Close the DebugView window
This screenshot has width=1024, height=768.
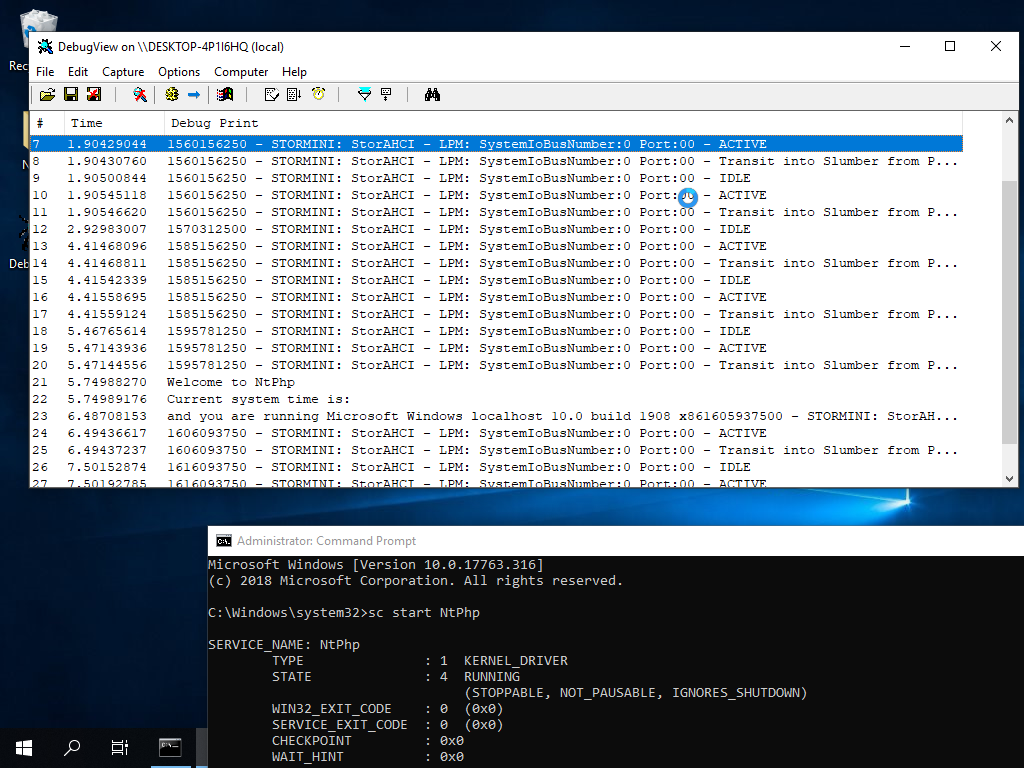click(x=995, y=46)
